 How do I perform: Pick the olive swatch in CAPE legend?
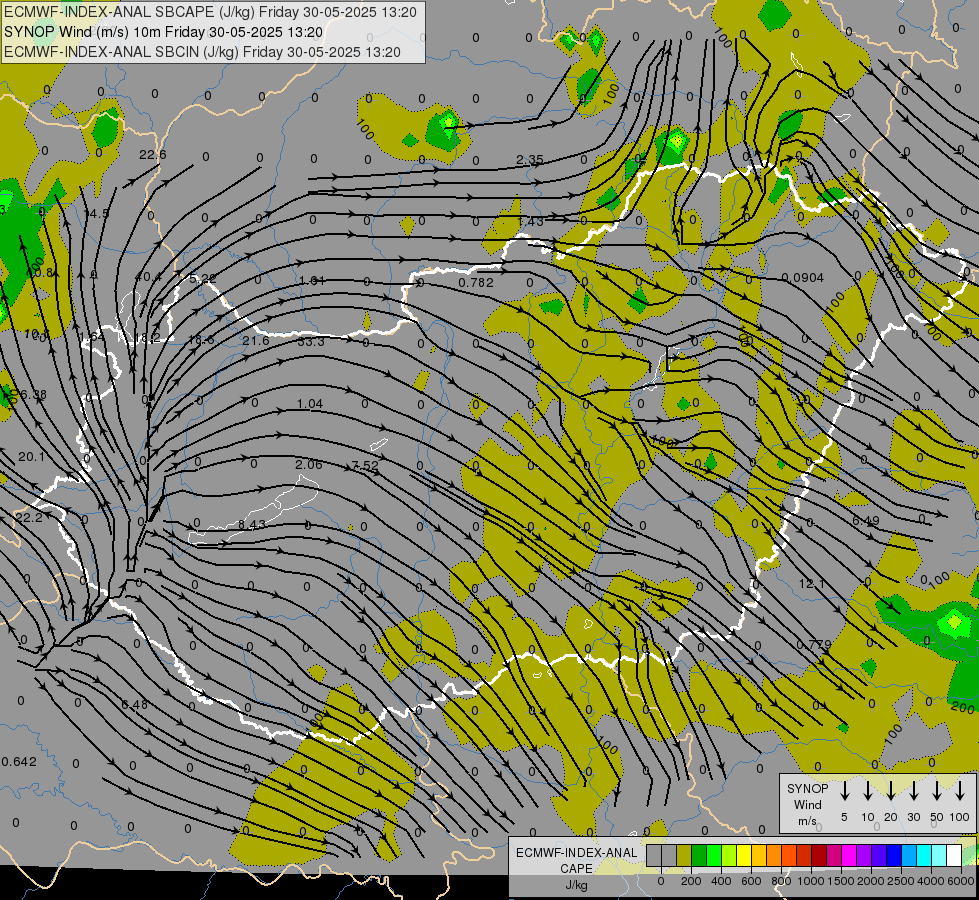click(x=684, y=856)
